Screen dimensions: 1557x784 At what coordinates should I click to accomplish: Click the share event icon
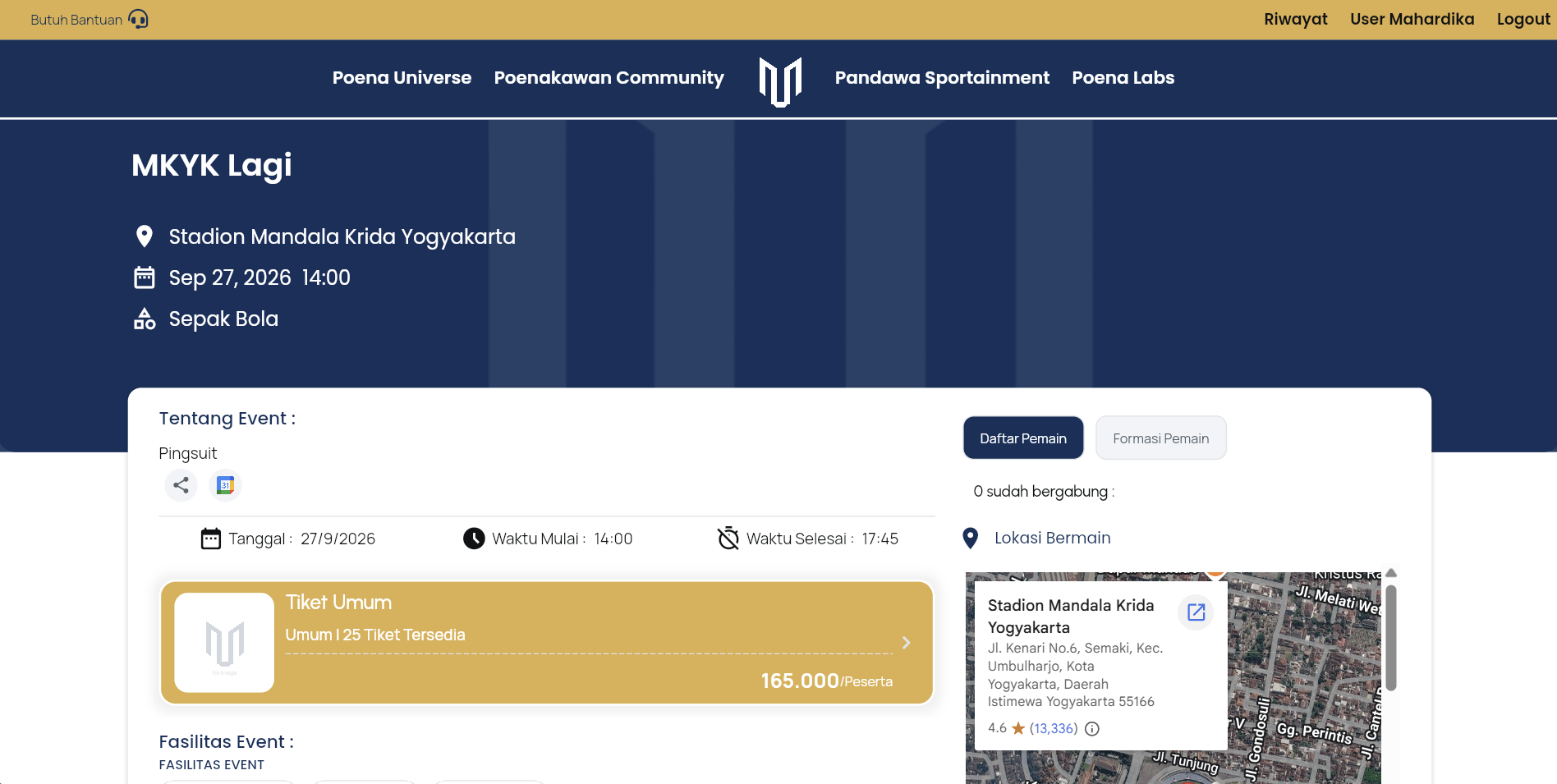(x=181, y=485)
